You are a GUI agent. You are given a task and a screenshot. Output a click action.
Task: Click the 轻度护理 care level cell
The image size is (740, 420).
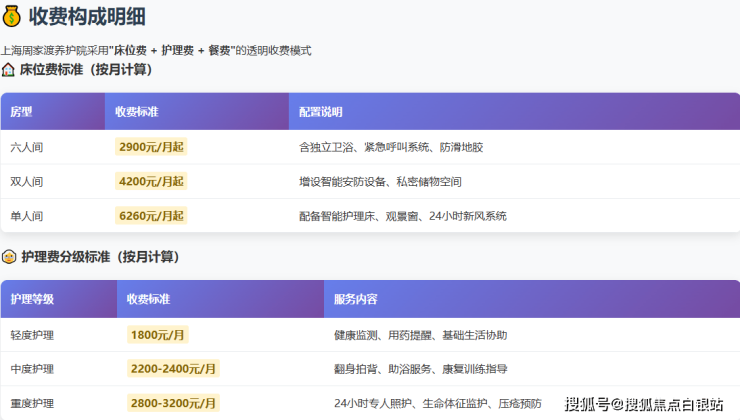click(32, 335)
